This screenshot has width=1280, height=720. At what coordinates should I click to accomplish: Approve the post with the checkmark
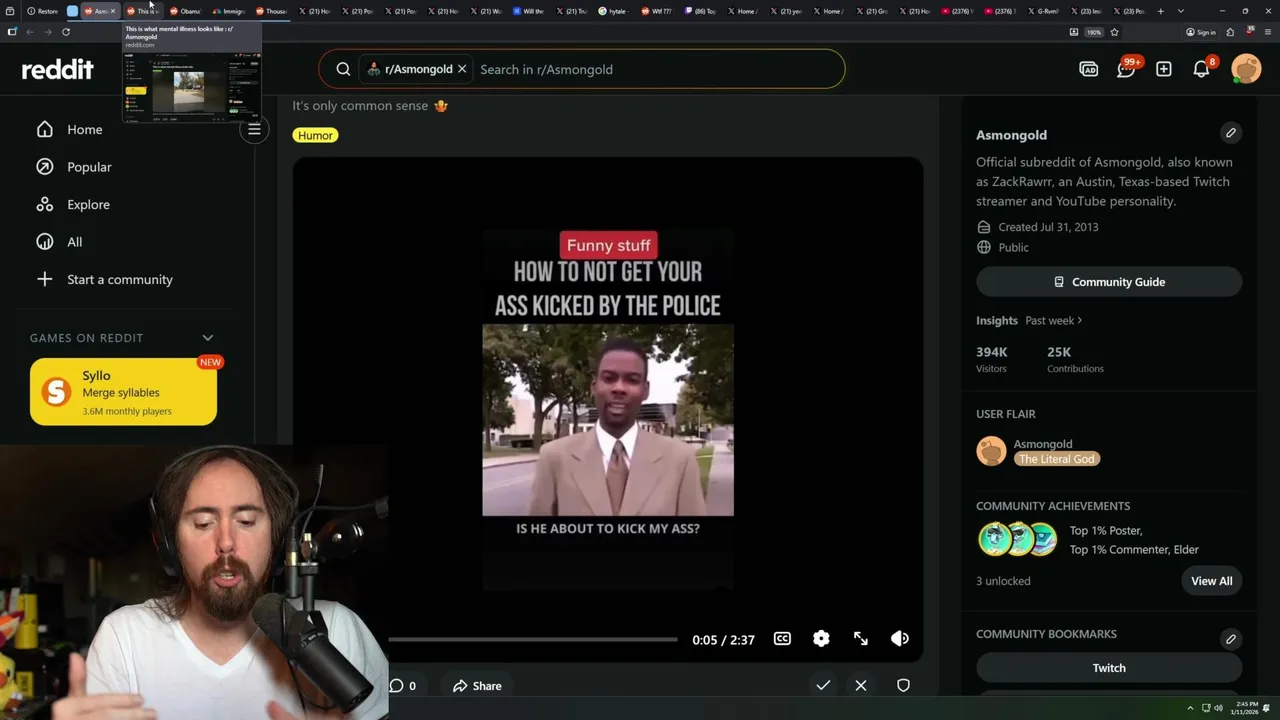click(x=823, y=686)
